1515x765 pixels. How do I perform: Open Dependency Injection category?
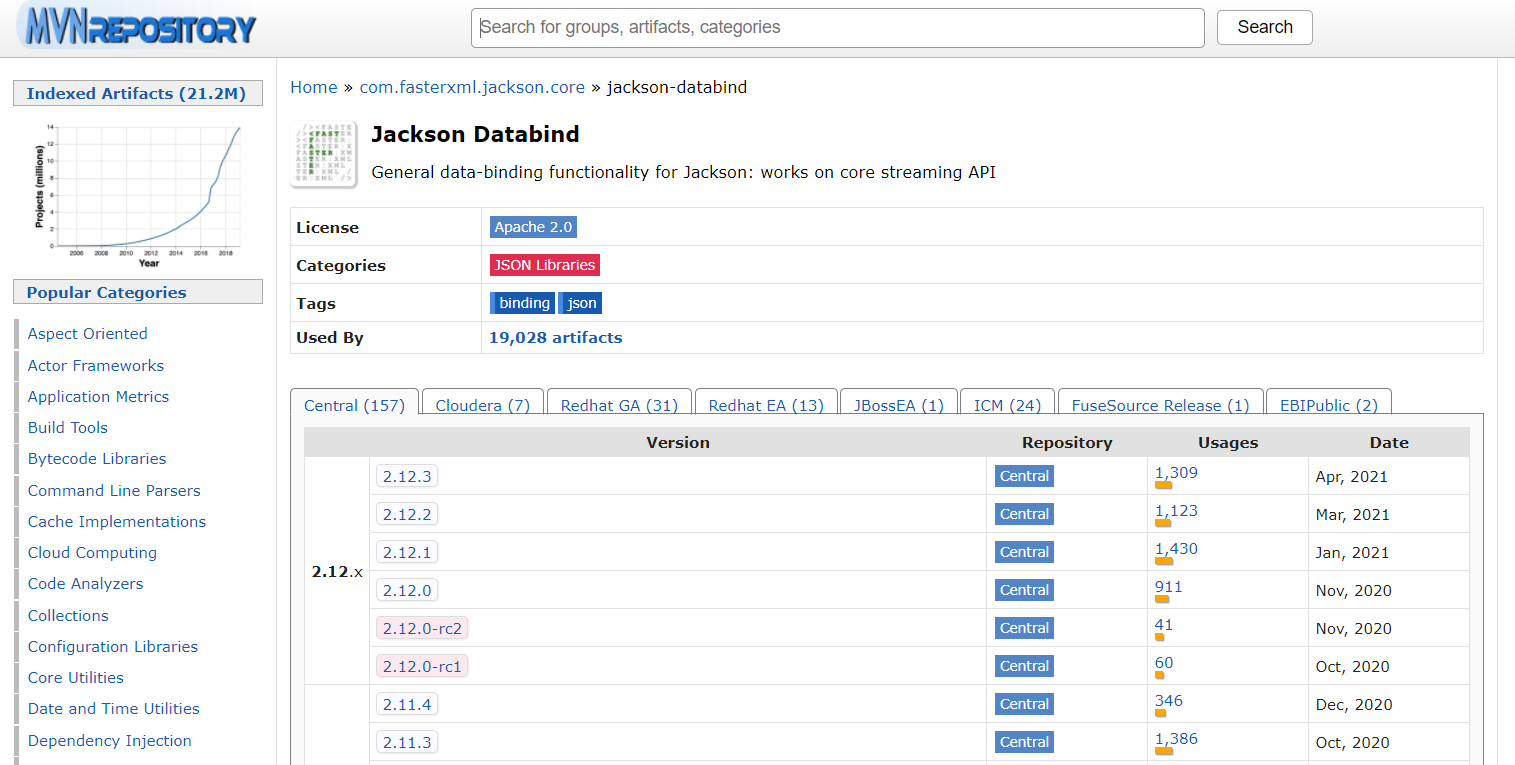pyautogui.click(x=110, y=741)
